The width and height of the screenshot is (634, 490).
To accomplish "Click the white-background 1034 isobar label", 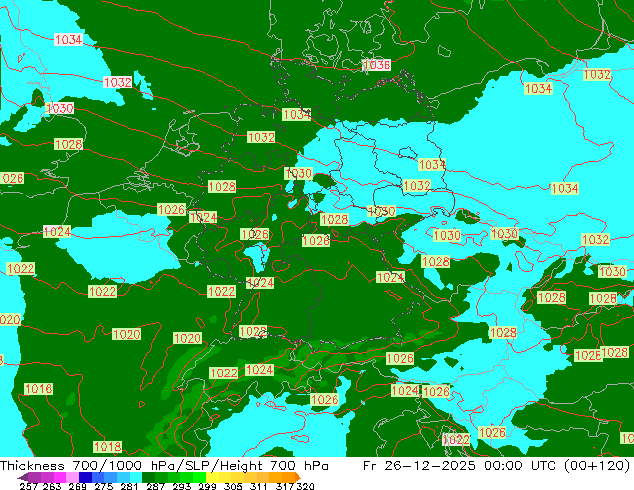I will [x=68, y=40].
